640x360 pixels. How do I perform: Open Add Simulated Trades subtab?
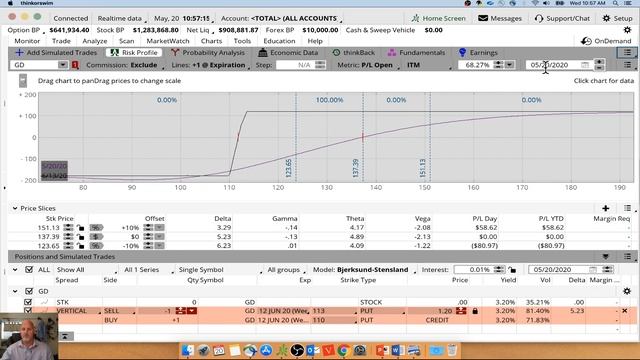tap(56, 53)
